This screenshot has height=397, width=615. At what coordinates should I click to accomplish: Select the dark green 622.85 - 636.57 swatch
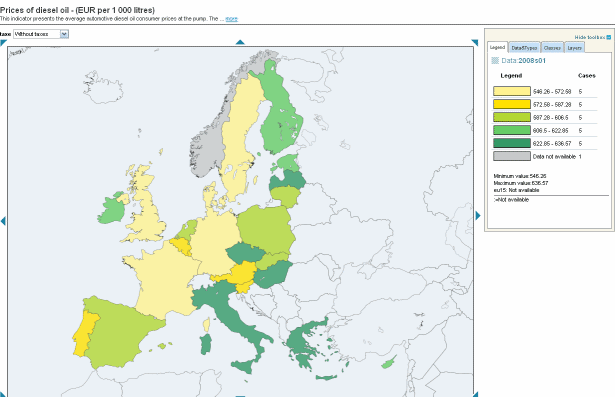coord(512,143)
